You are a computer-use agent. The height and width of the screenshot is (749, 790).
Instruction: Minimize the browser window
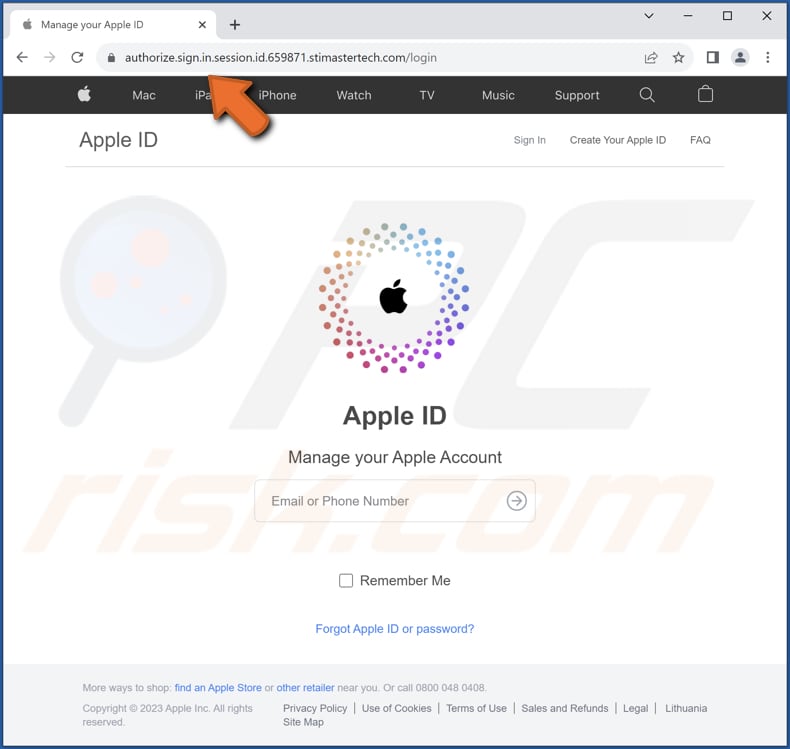688,16
